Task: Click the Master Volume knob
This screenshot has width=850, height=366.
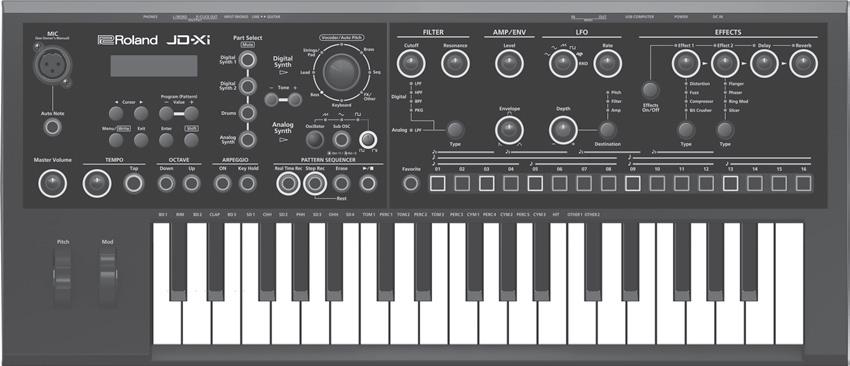Action: coord(53,183)
